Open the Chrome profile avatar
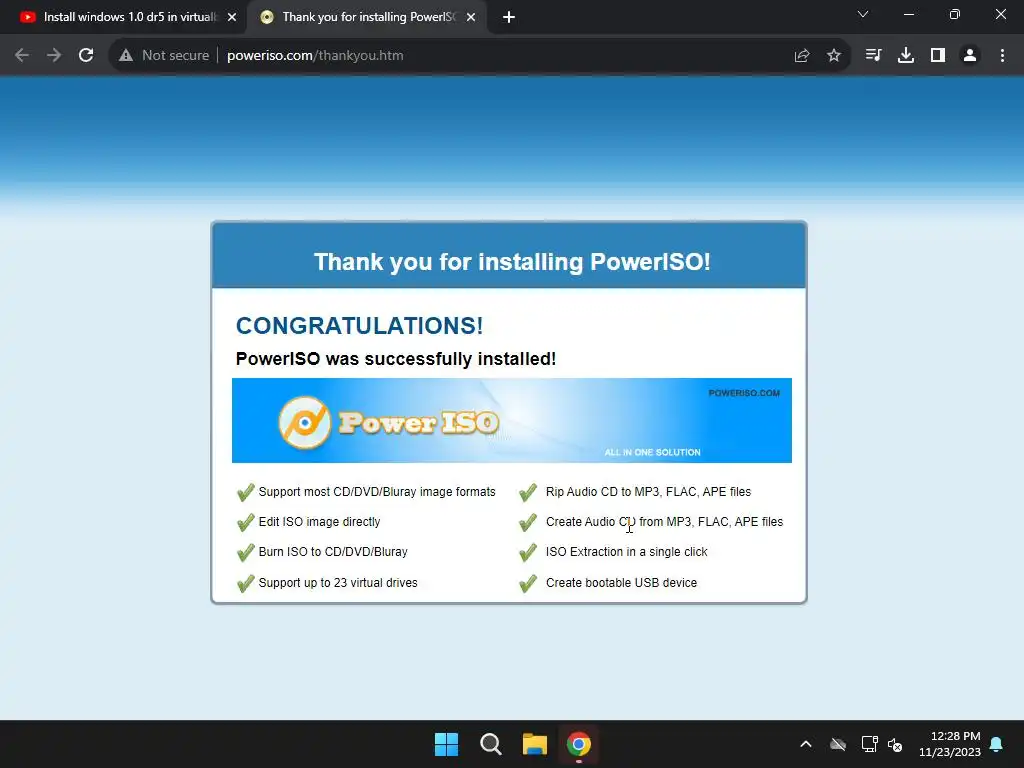Image resolution: width=1024 pixels, height=768 pixels. [x=970, y=56]
